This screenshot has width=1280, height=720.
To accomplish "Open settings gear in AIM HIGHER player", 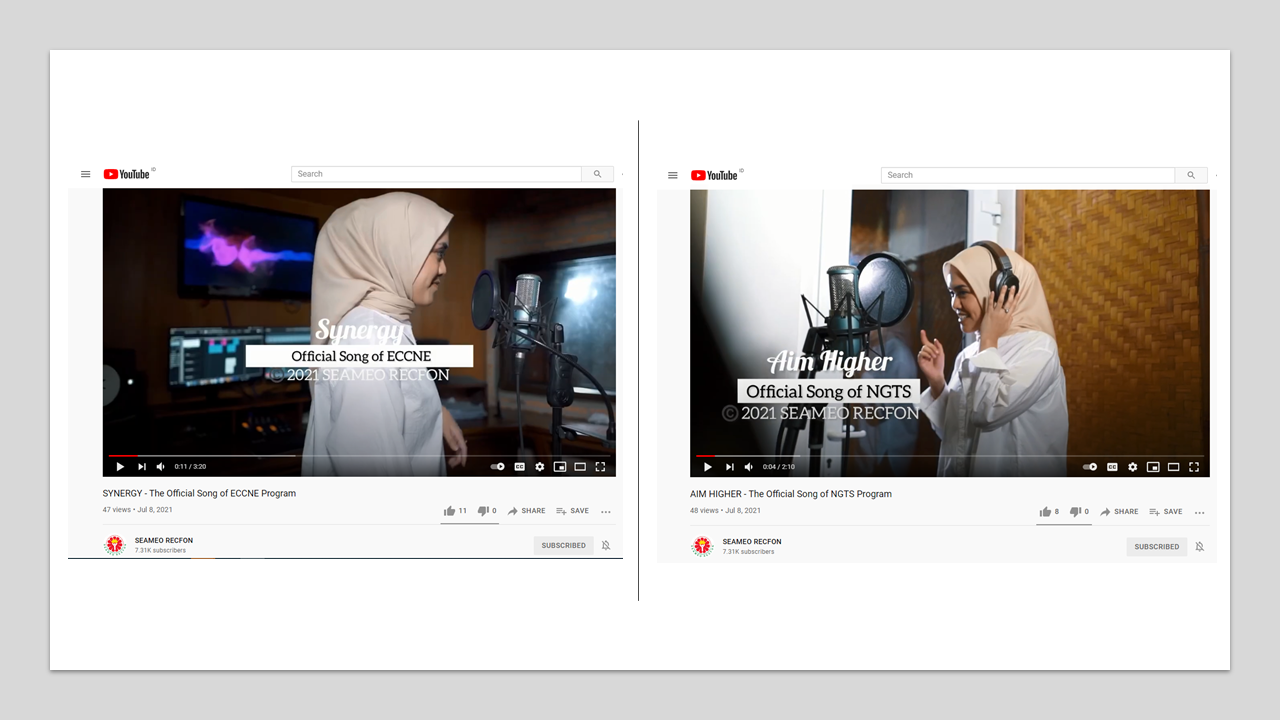I will [1132, 467].
